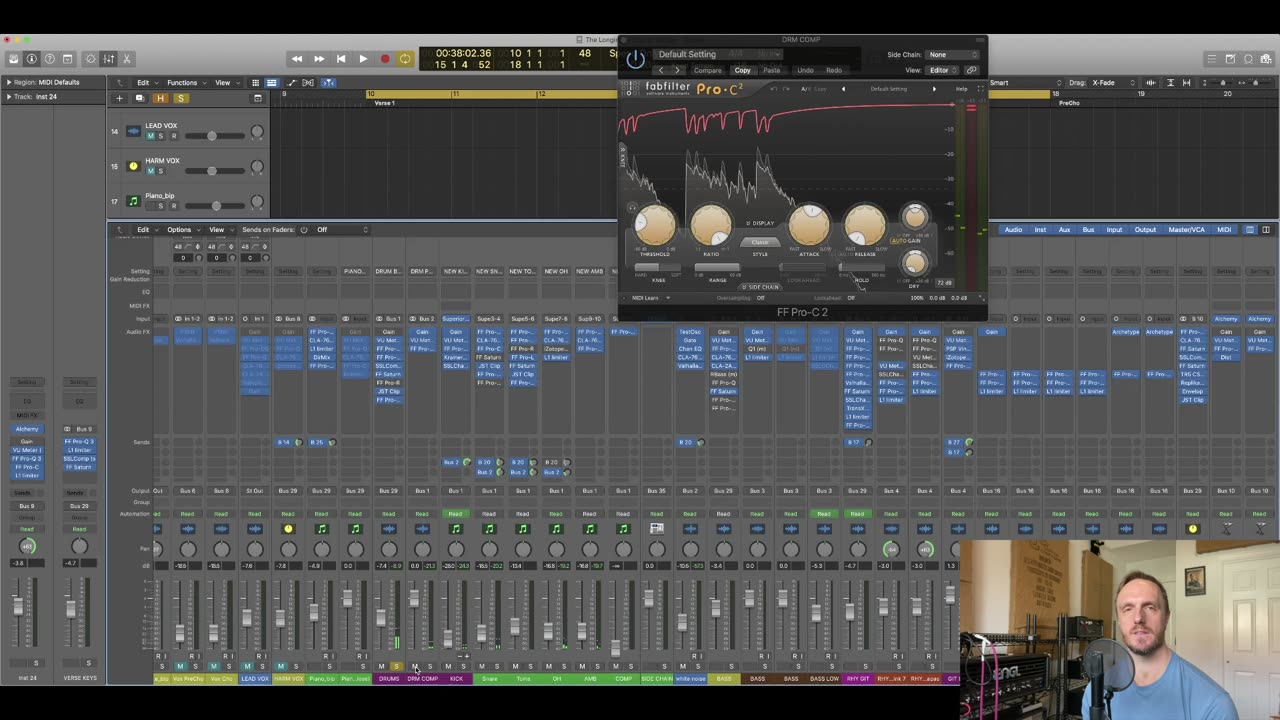Solo the LEAD VOX track
The height and width of the screenshot is (720, 1280).
pos(162,136)
